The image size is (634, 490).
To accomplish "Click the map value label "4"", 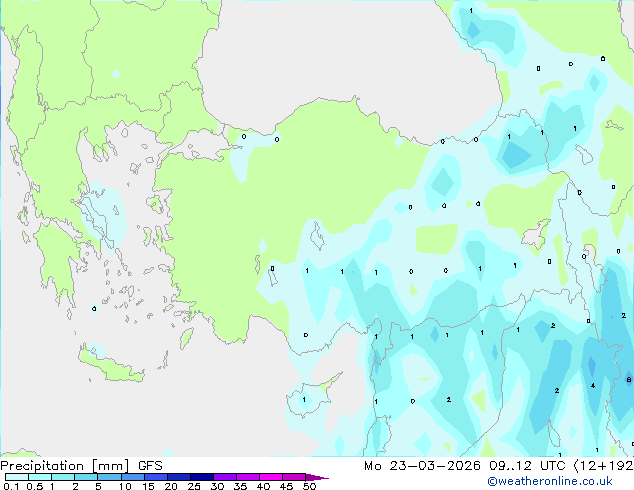I will pos(593,386).
